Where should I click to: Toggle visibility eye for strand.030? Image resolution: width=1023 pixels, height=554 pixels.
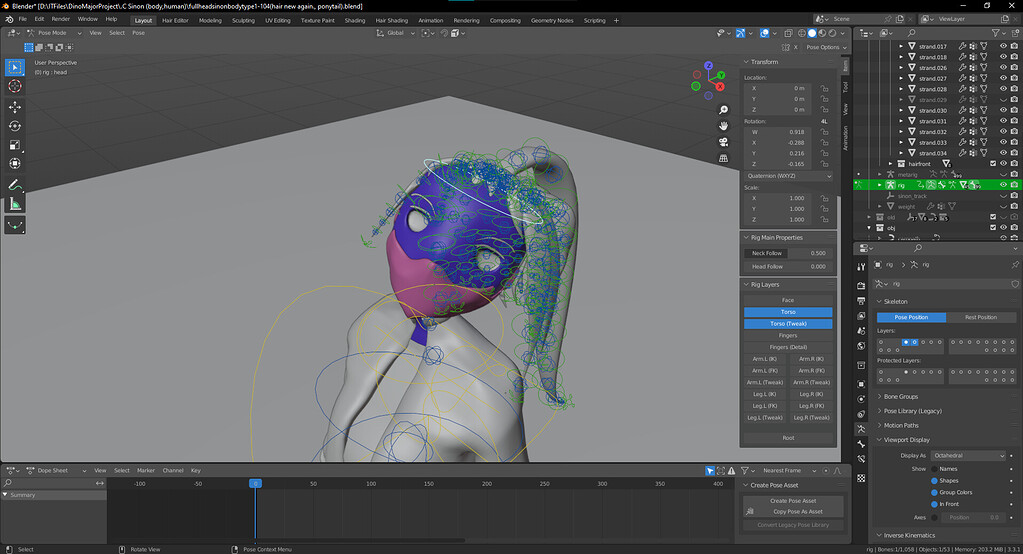coord(1003,110)
